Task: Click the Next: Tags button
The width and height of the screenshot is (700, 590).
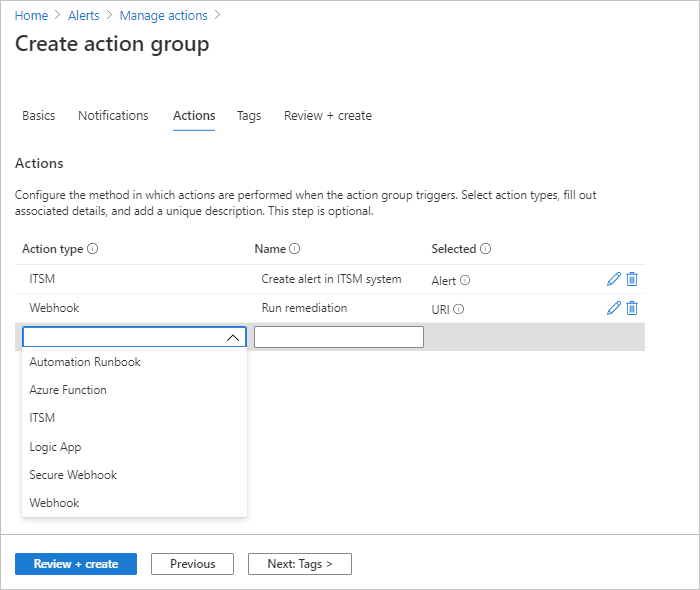Action: pos(299,564)
